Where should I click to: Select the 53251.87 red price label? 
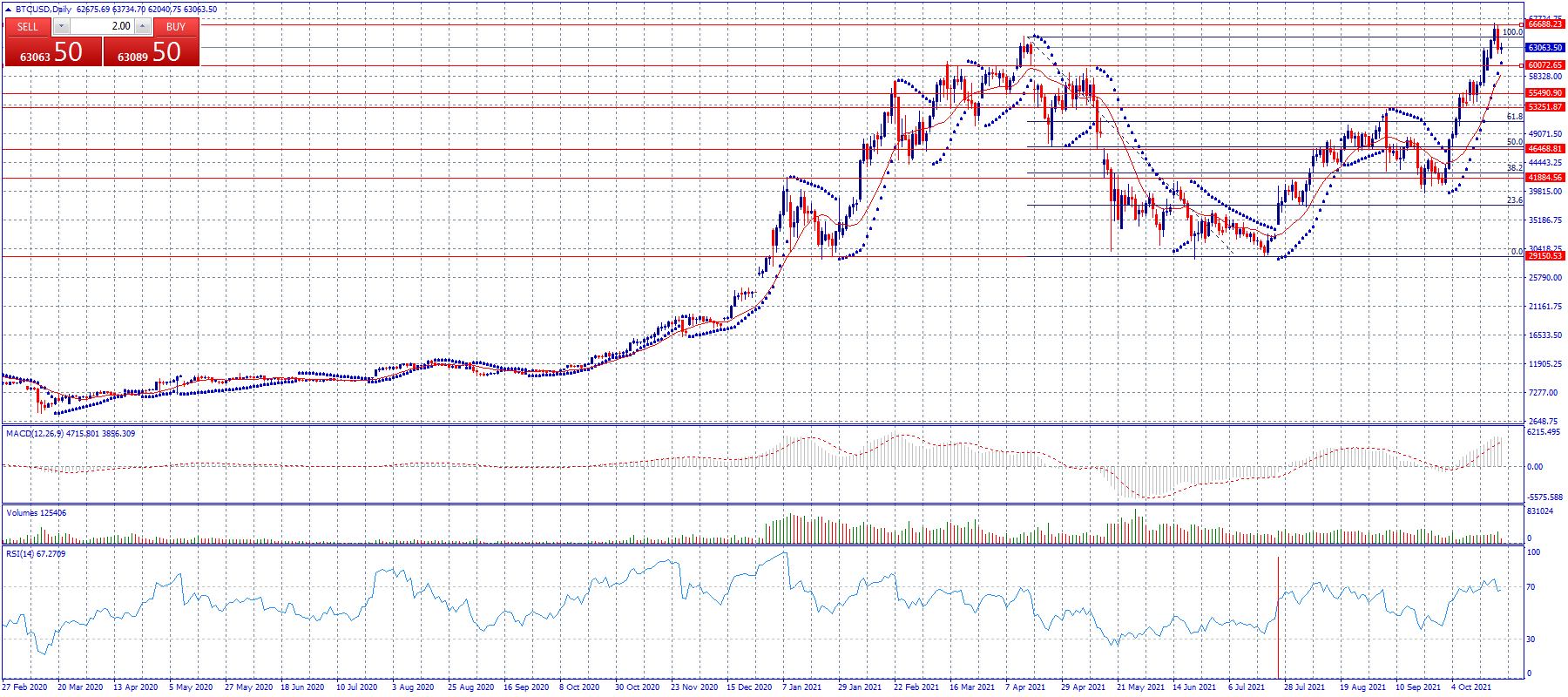coord(1544,107)
